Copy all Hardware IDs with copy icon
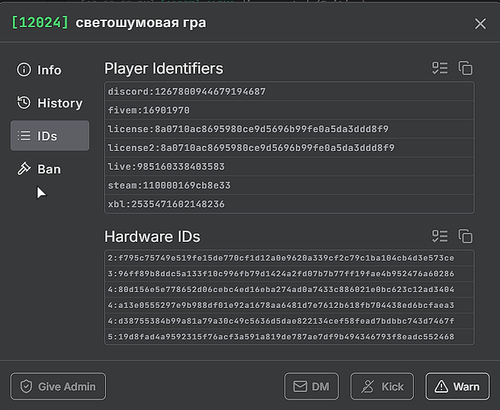Viewport: 500px width, 410px height. [x=465, y=236]
